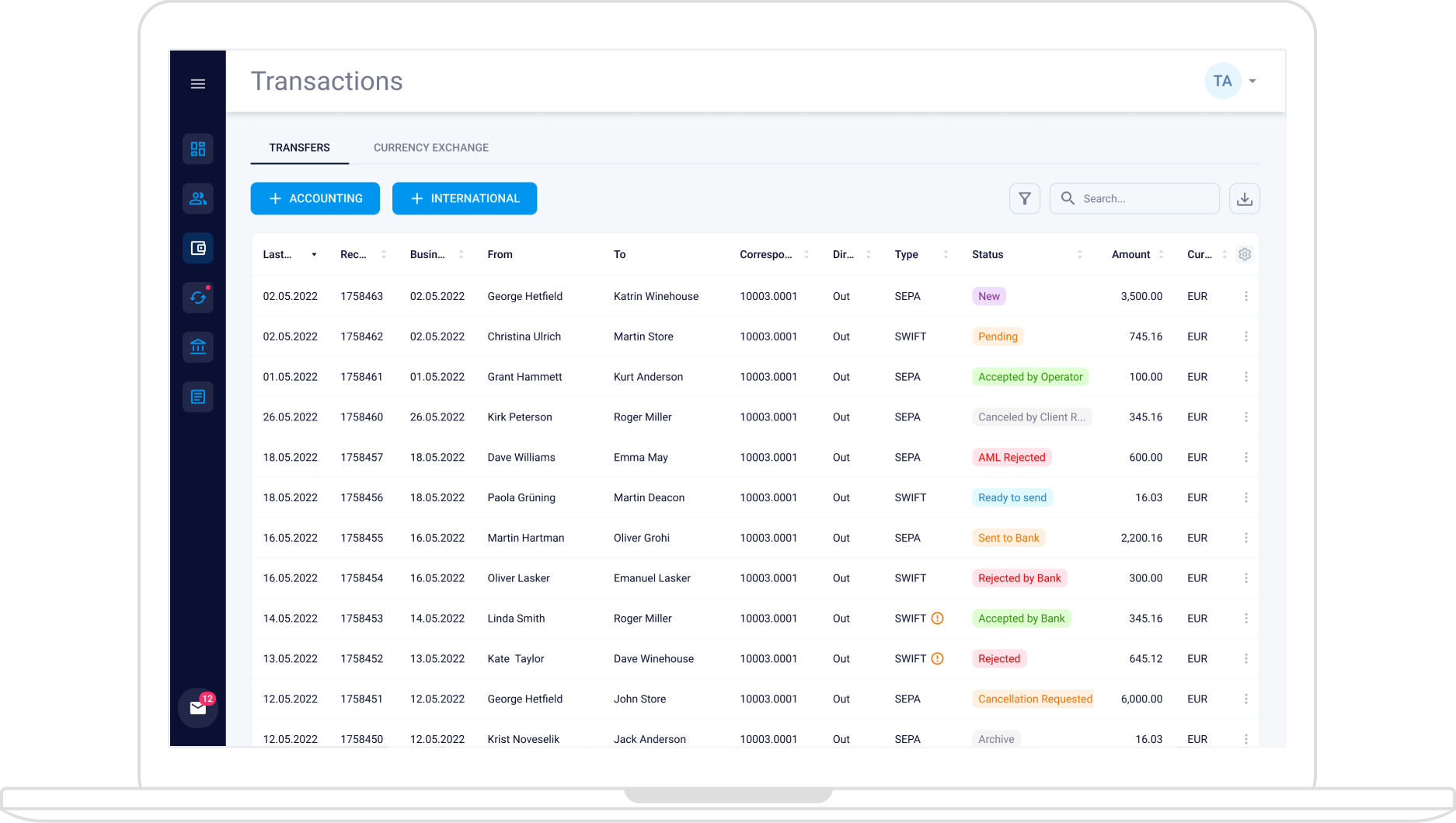Click the filter icon above the table
This screenshot has height=823, width=1456.
(1025, 198)
